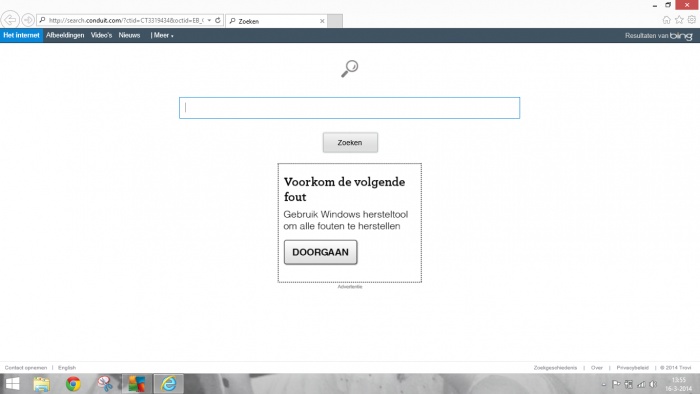Open Action Center flag icon
Screen dimensions: 700x394
(x=616, y=384)
